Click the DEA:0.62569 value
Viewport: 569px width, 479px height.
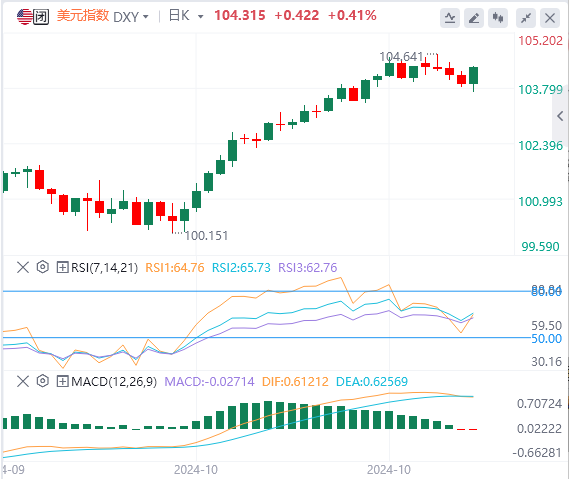coord(372,381)
